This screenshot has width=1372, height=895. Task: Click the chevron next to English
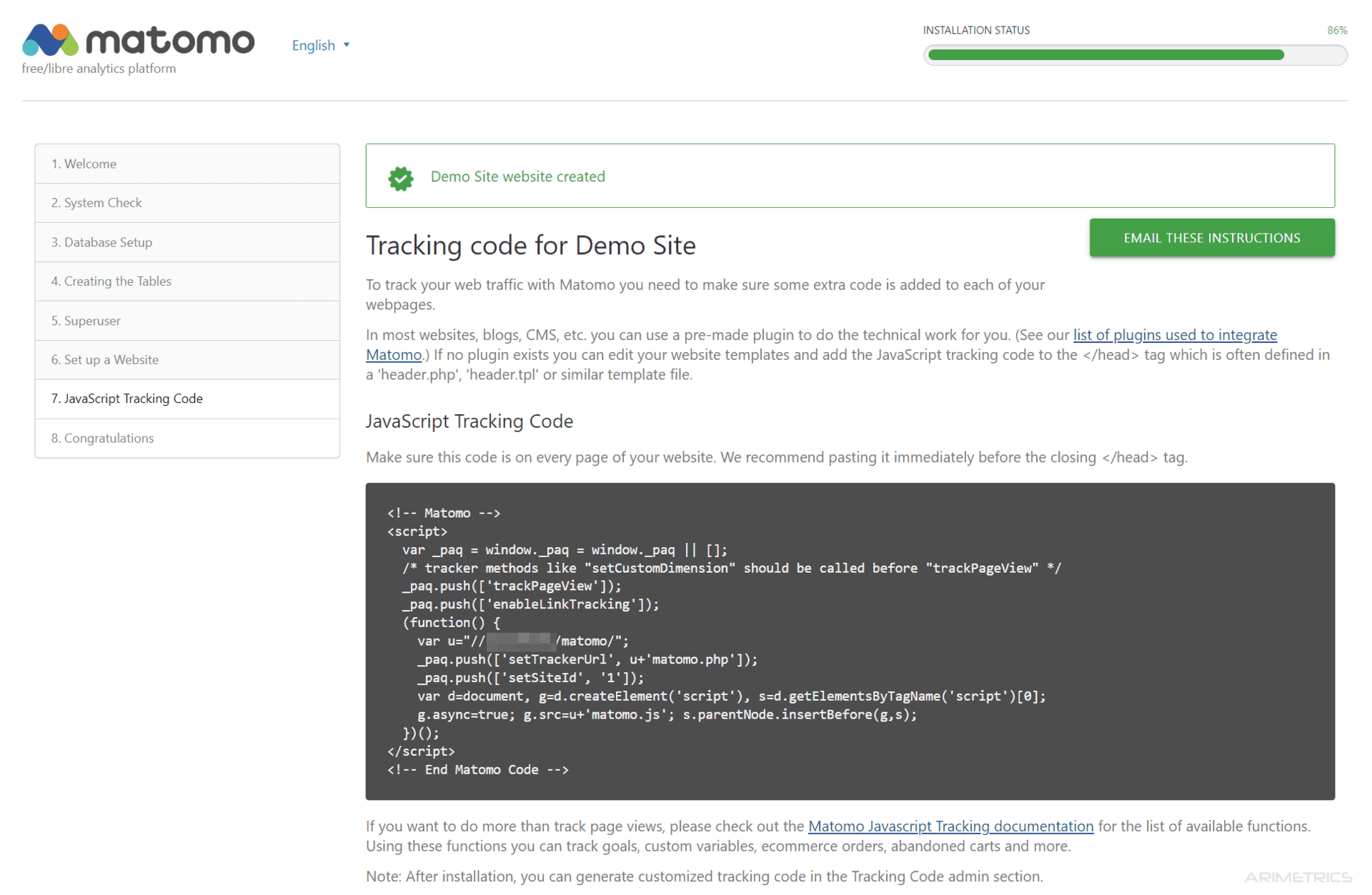(x=347, y=45)
